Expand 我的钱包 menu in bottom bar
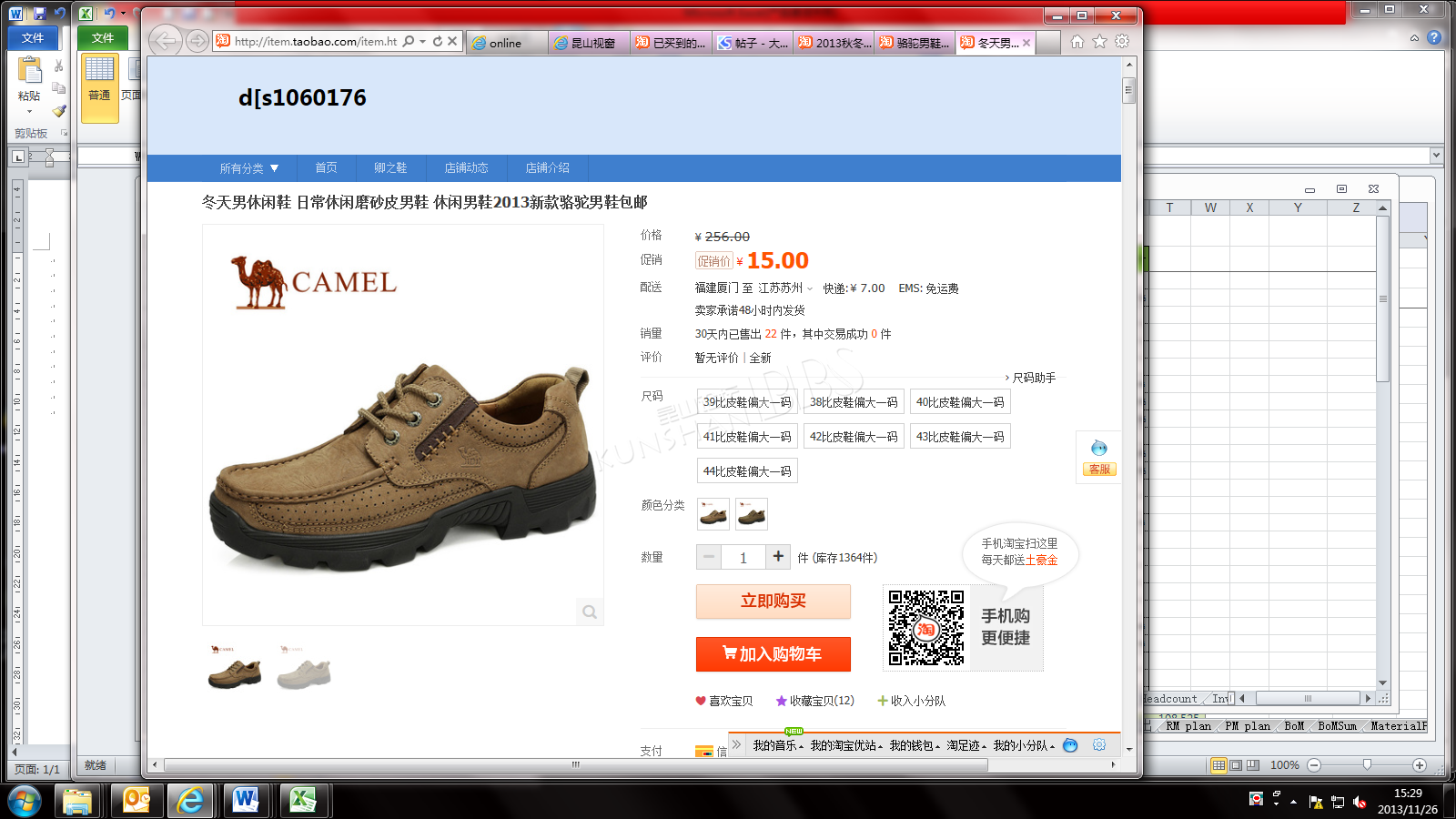This screenshot has width=1456, height=819. pyautogui.click(x=915, y=745)
